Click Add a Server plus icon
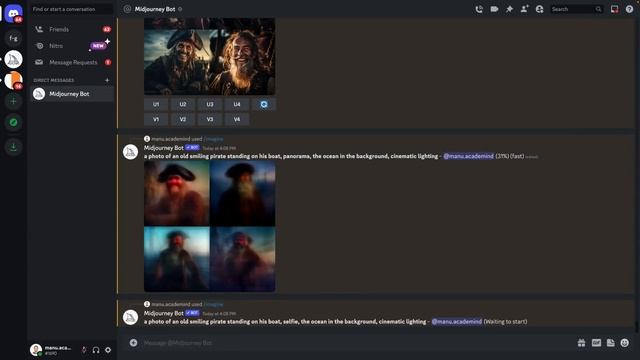The width and height of the screenshot is (640, 360). (x=13, y=101)
